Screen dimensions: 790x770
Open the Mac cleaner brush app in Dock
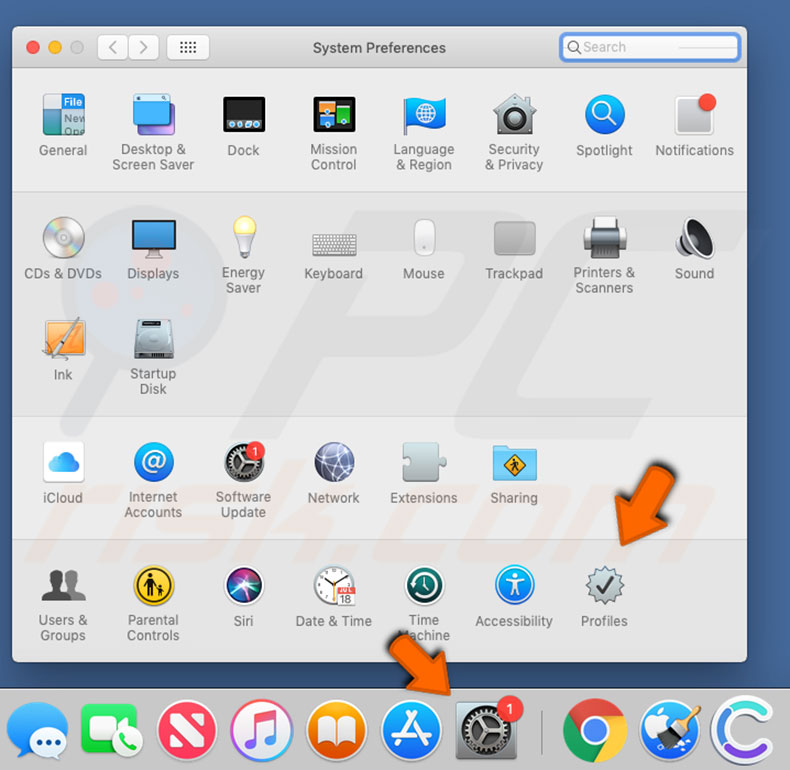coord(670,730)
